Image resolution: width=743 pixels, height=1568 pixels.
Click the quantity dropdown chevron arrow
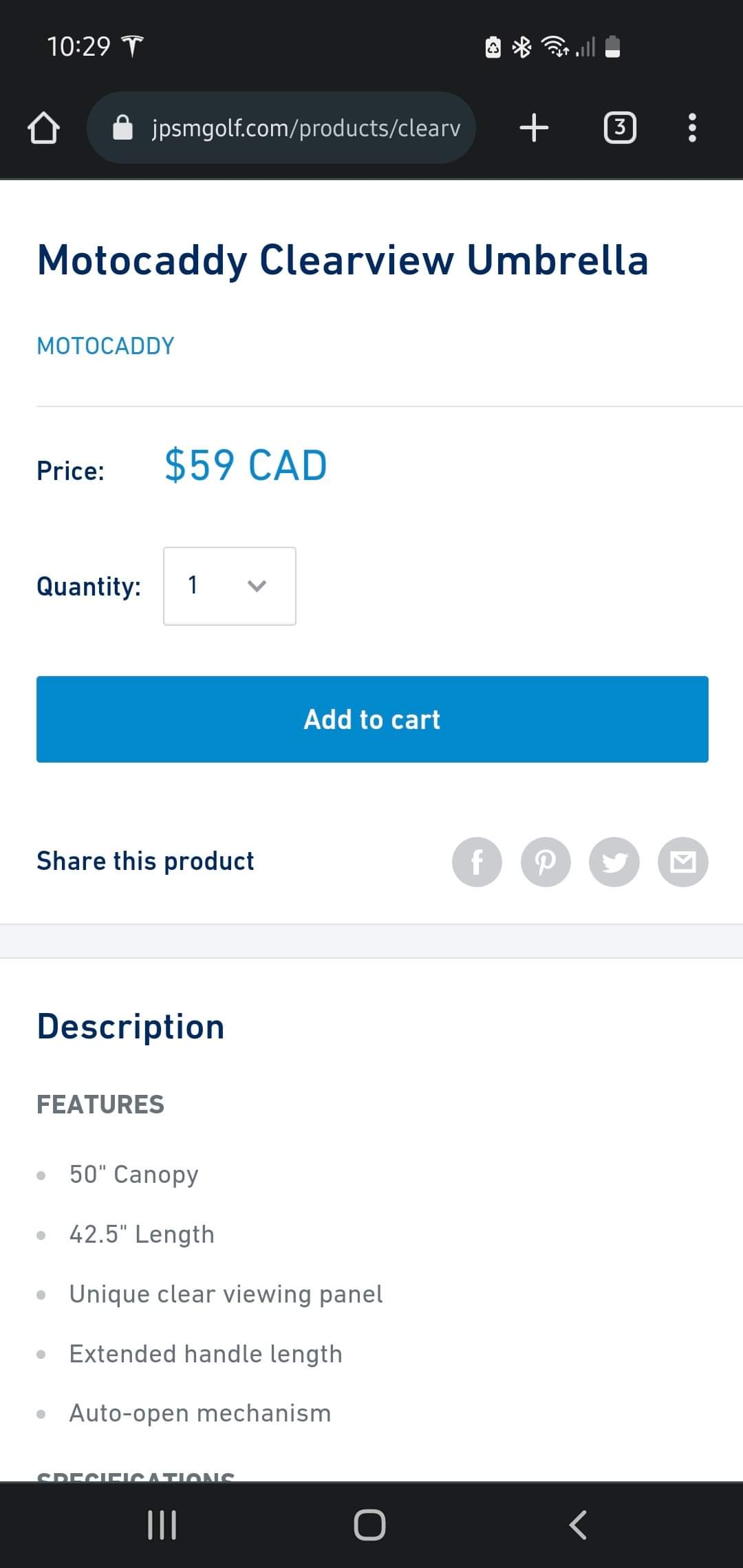[x=257, y=586]
